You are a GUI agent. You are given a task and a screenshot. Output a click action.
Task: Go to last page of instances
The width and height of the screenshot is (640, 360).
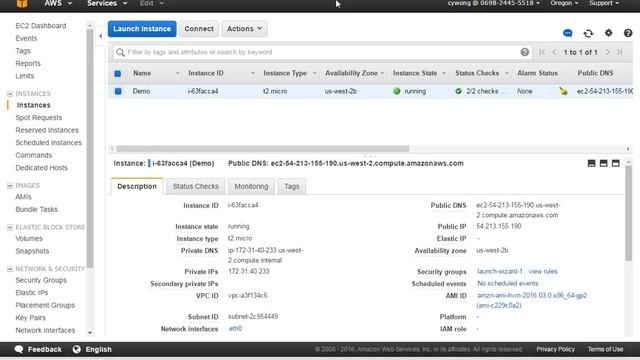[x=620, y=52]
